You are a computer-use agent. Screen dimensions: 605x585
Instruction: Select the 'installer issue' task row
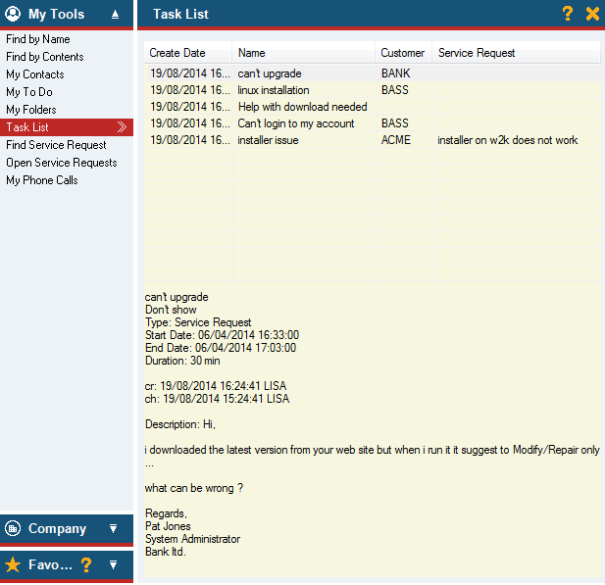[372, 140]
